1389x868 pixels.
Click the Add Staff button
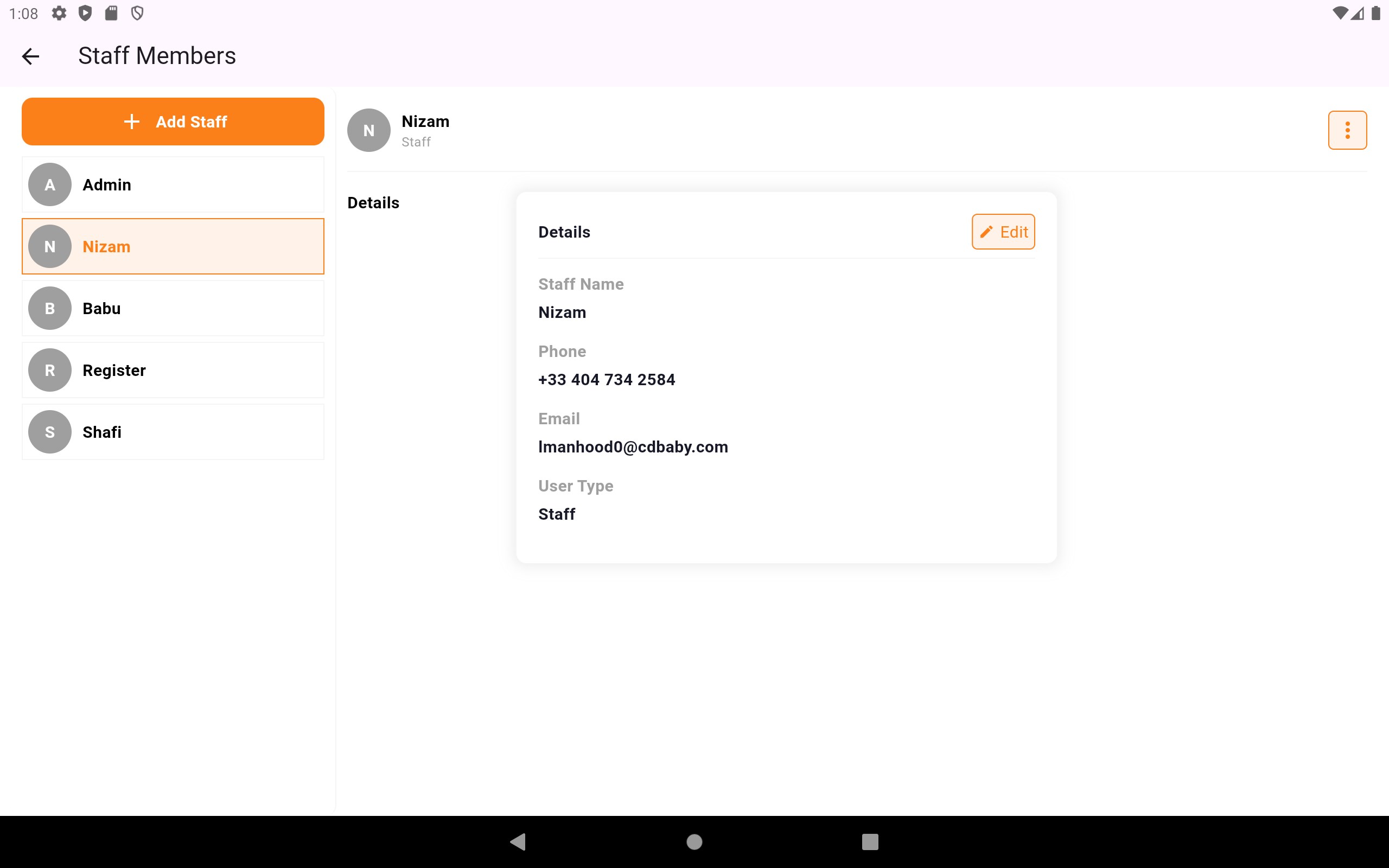[173, 122]
